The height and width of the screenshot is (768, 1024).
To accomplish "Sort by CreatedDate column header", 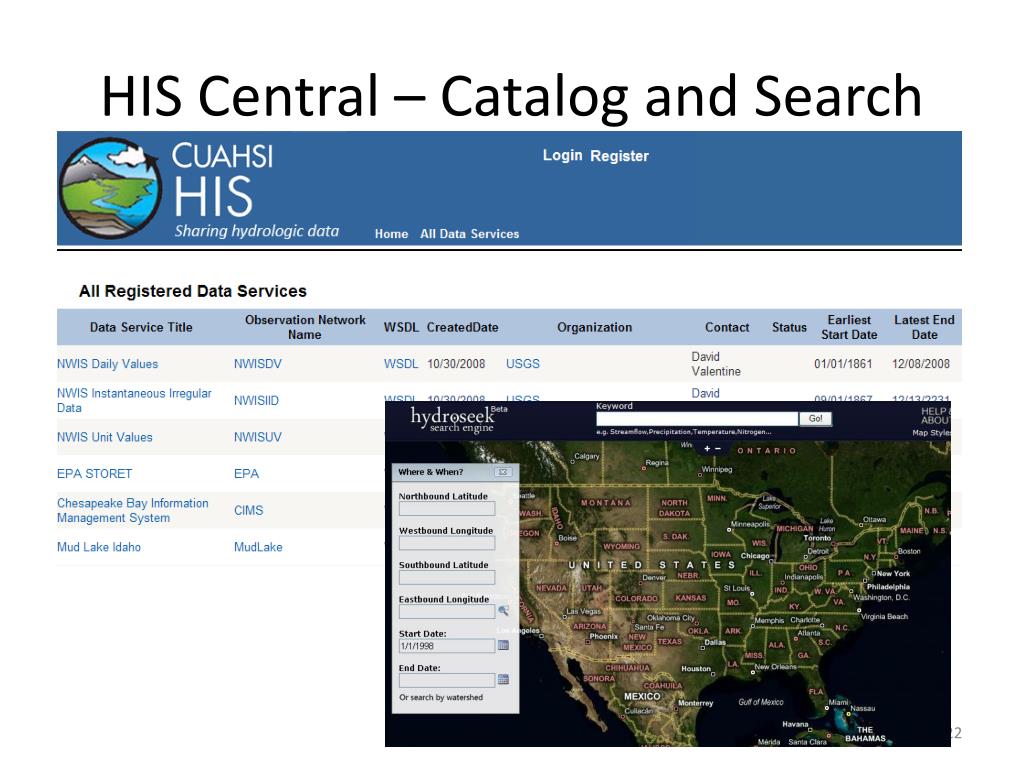I will (x=462, y=327).
